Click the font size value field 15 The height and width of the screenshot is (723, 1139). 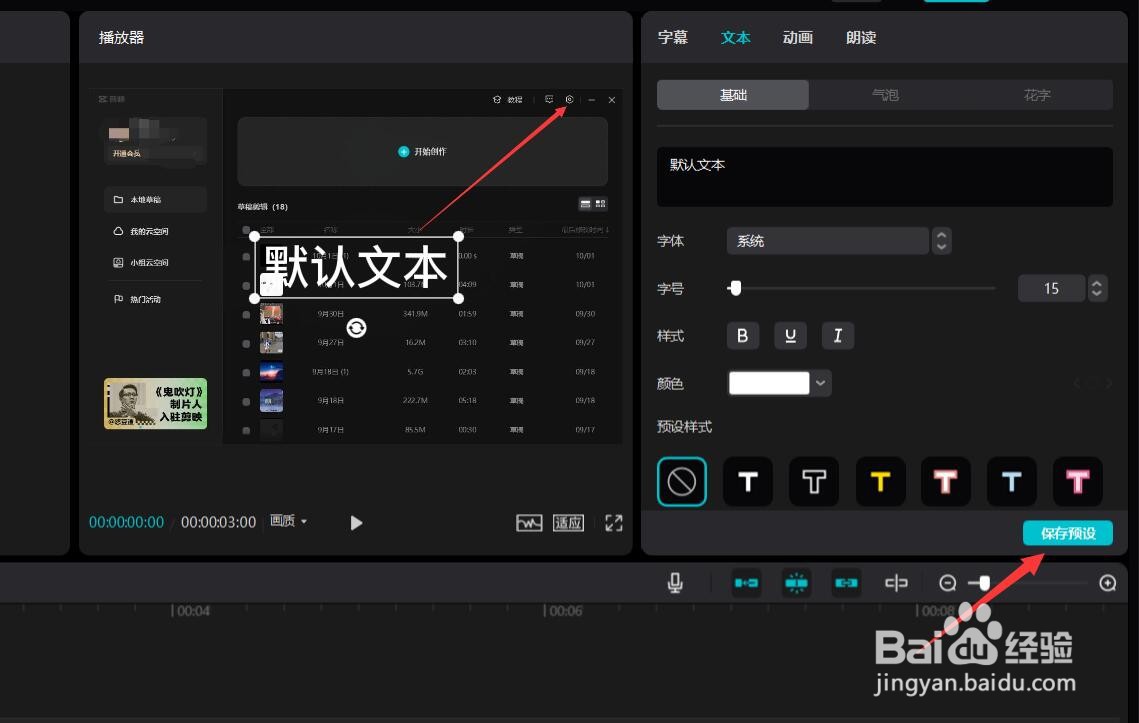tap(1051, 288)
